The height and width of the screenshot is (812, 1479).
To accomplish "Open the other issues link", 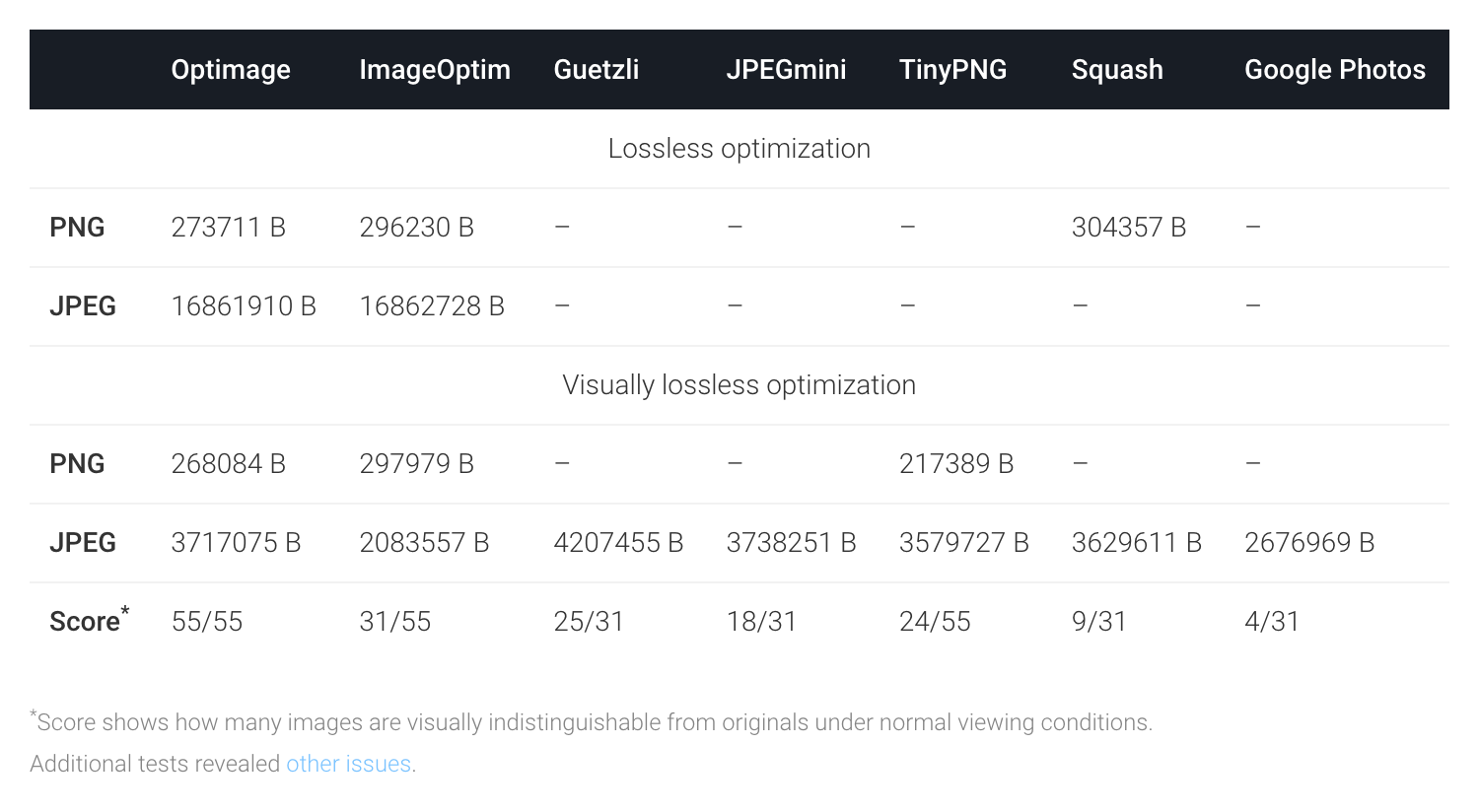I will [348, 764].
